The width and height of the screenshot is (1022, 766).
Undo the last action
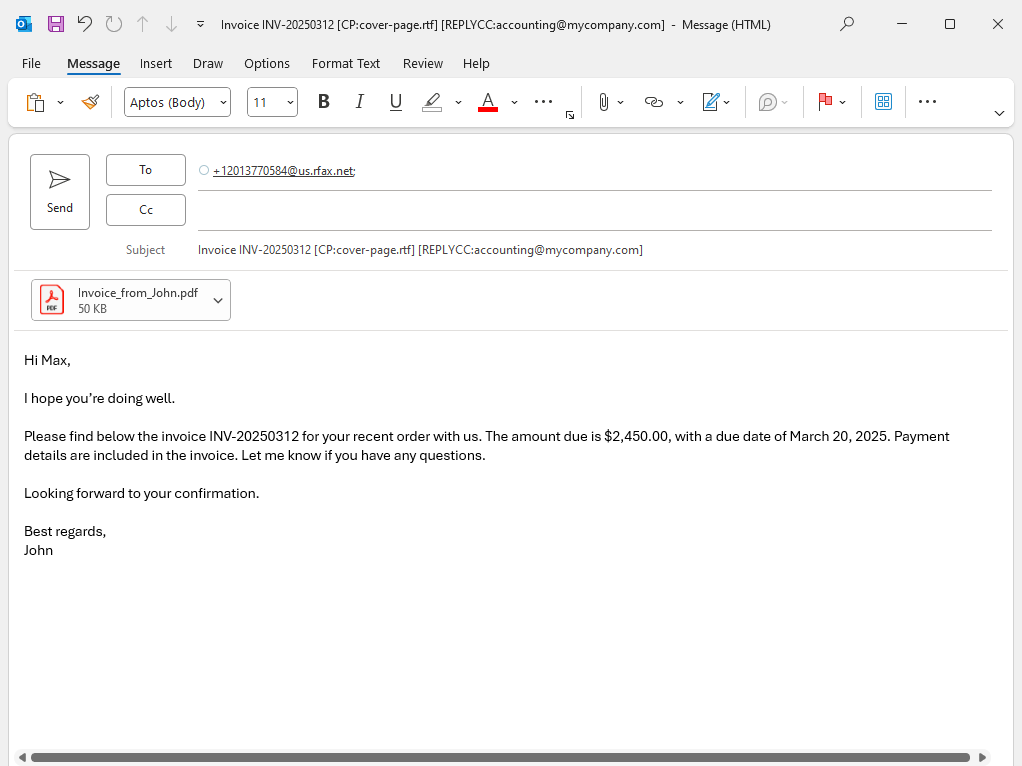coord(85,24)
